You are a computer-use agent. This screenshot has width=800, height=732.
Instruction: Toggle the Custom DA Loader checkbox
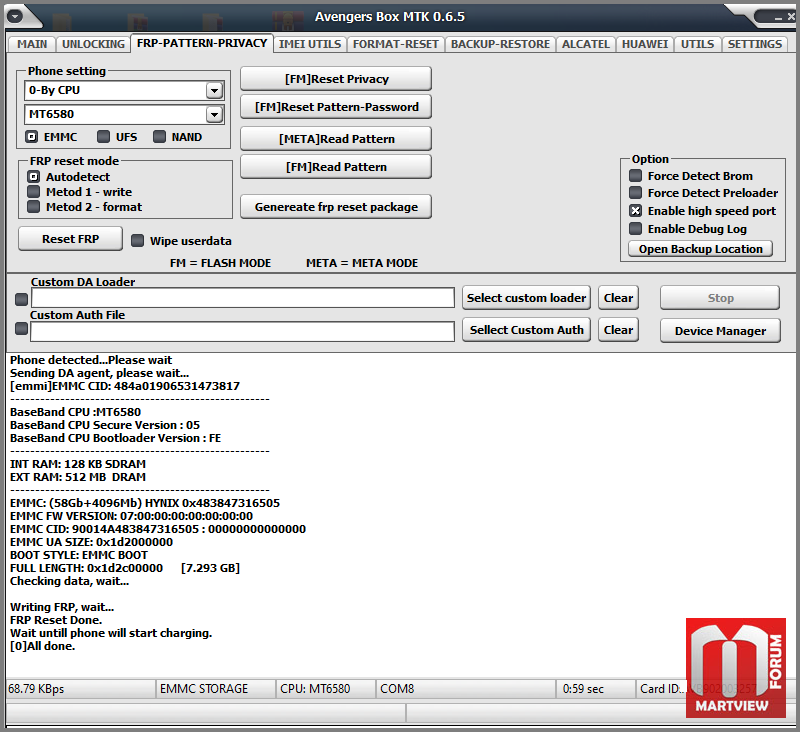[x=21, y=299]
